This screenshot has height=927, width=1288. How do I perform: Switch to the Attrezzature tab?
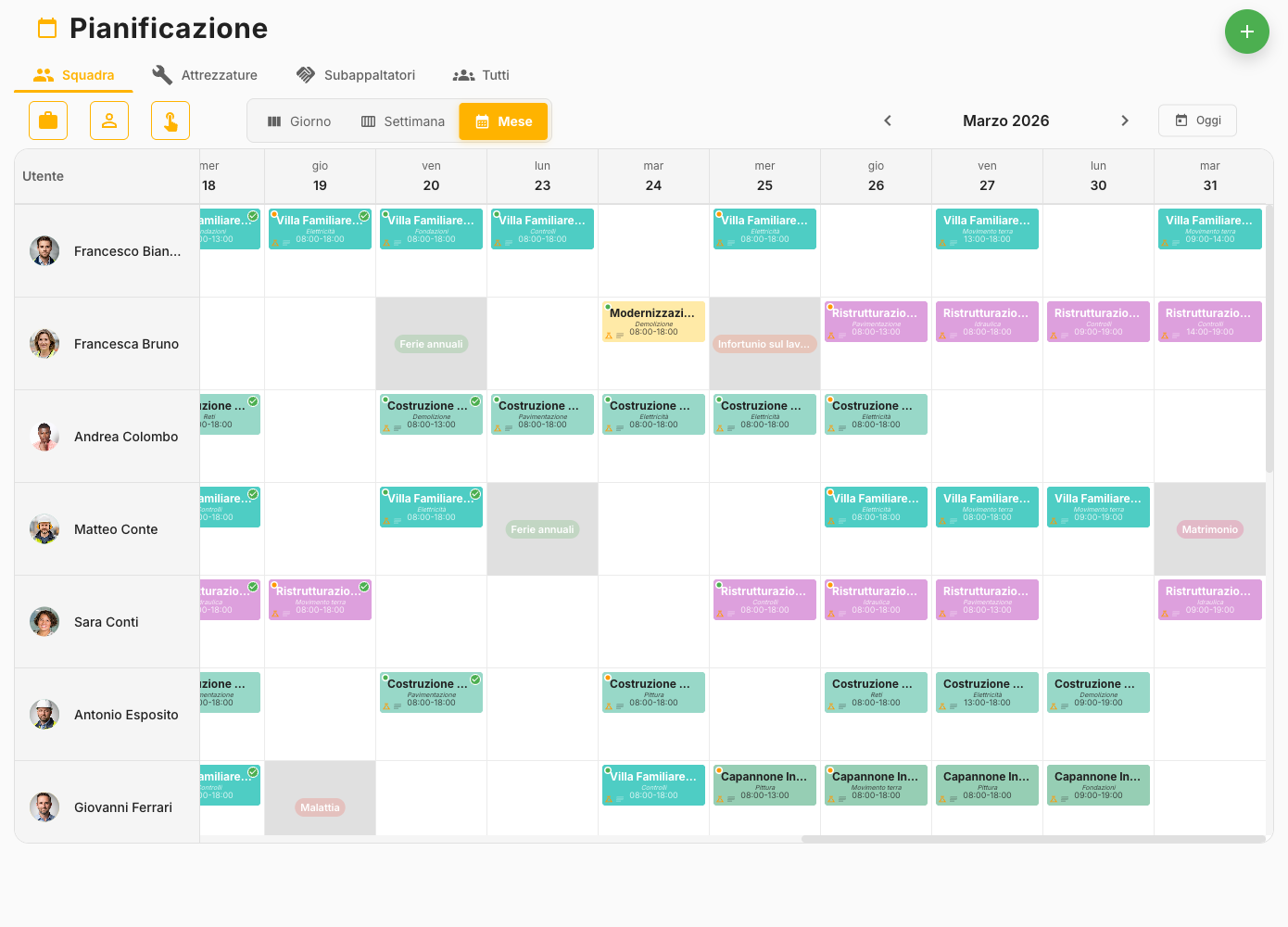tap(205, 75)
